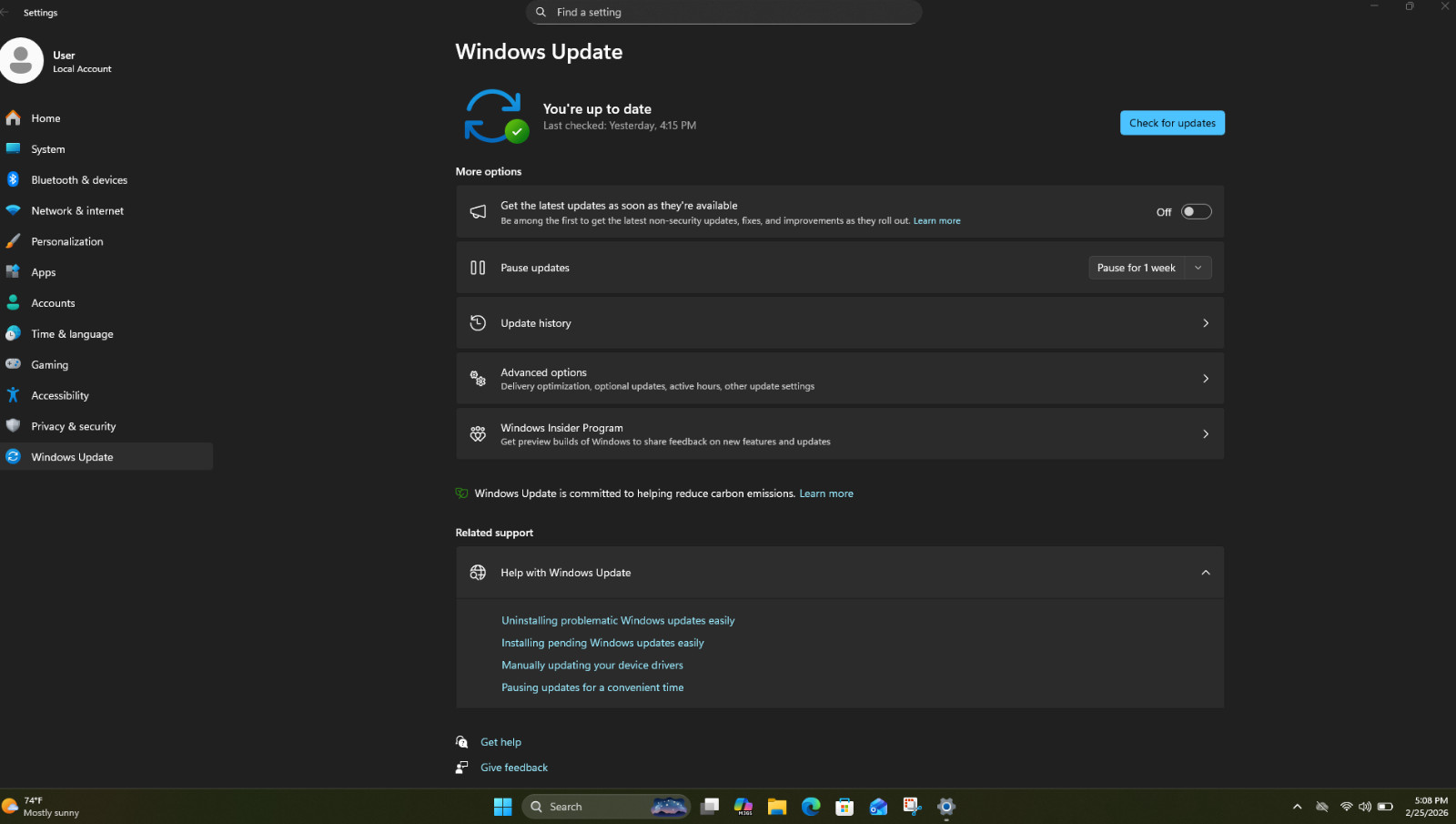Select System in the Settings sidebar
Viewport: 1456px width, 824px height.
[106, 149]
